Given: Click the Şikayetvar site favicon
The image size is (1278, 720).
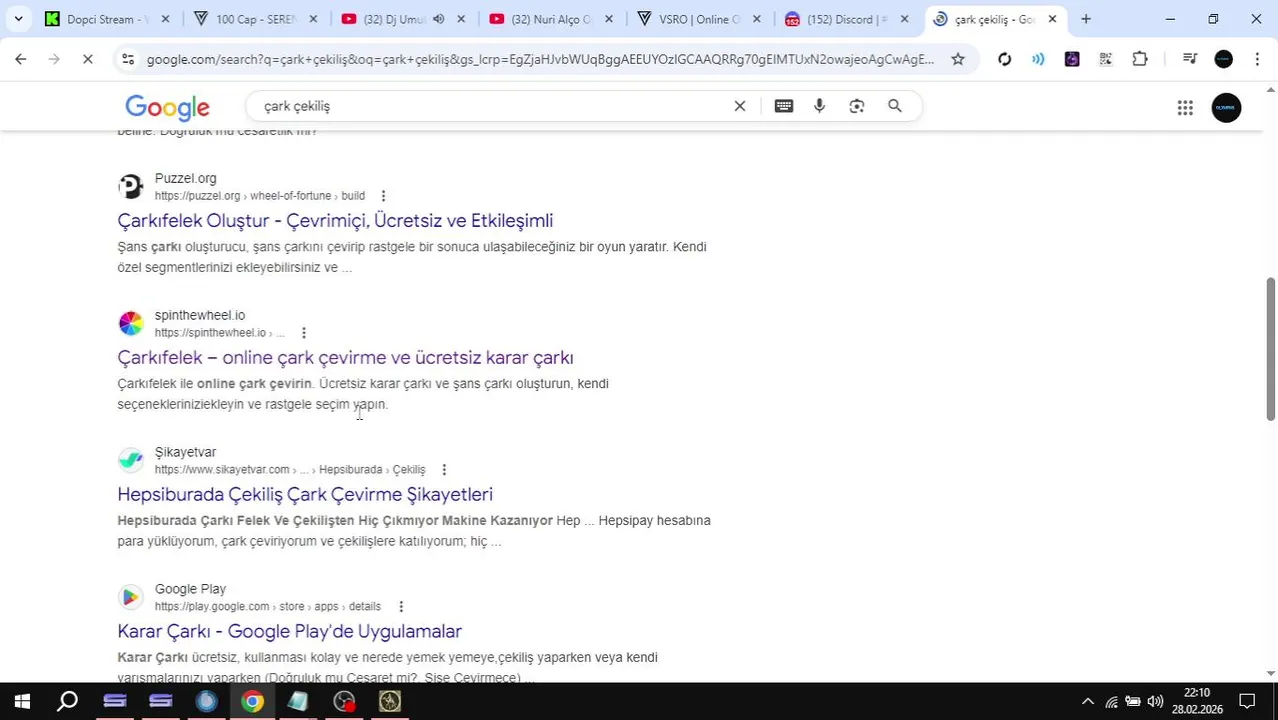Looking at the screenshot, I should (x=131, y=461).
